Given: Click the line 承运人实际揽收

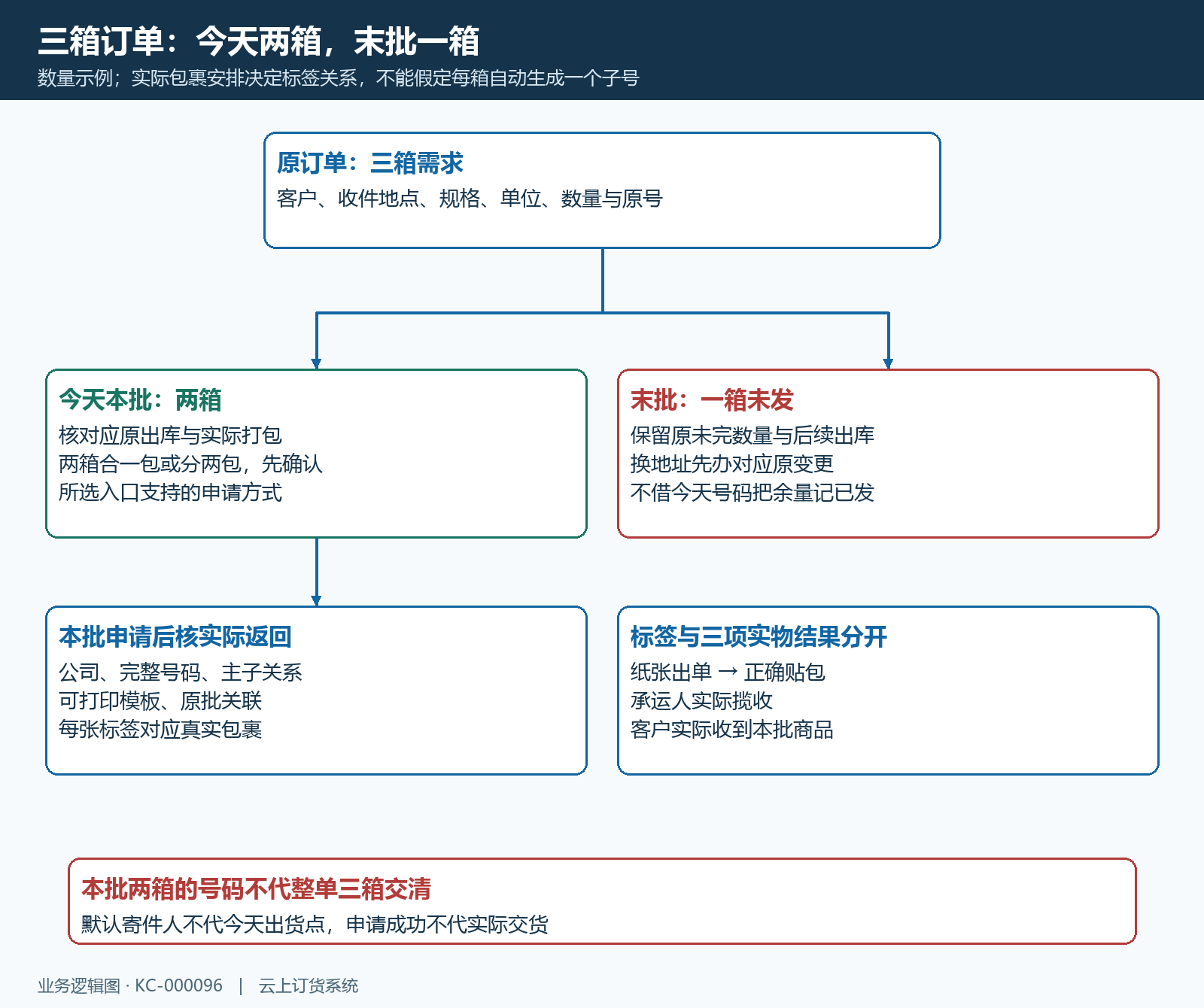Looking at the screenshot, I should tap(701, 701).
